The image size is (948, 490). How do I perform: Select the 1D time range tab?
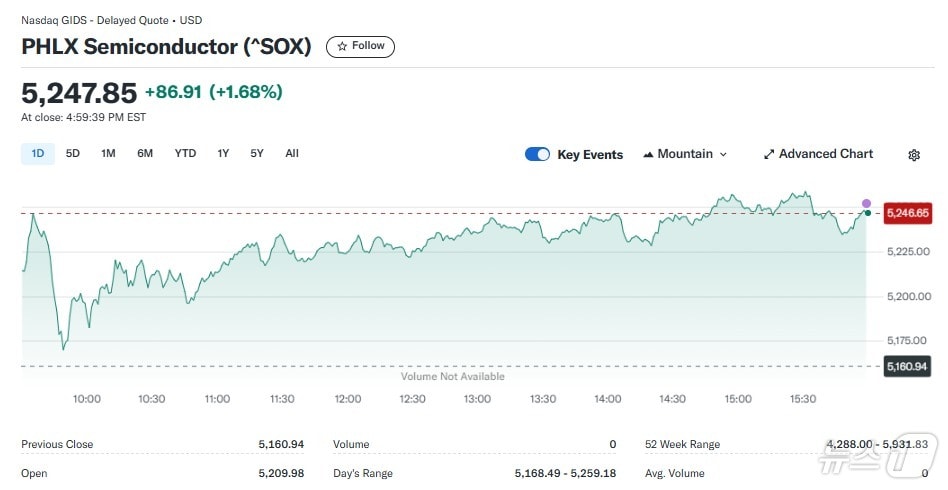pyautogui.click(x=38, y=154)
